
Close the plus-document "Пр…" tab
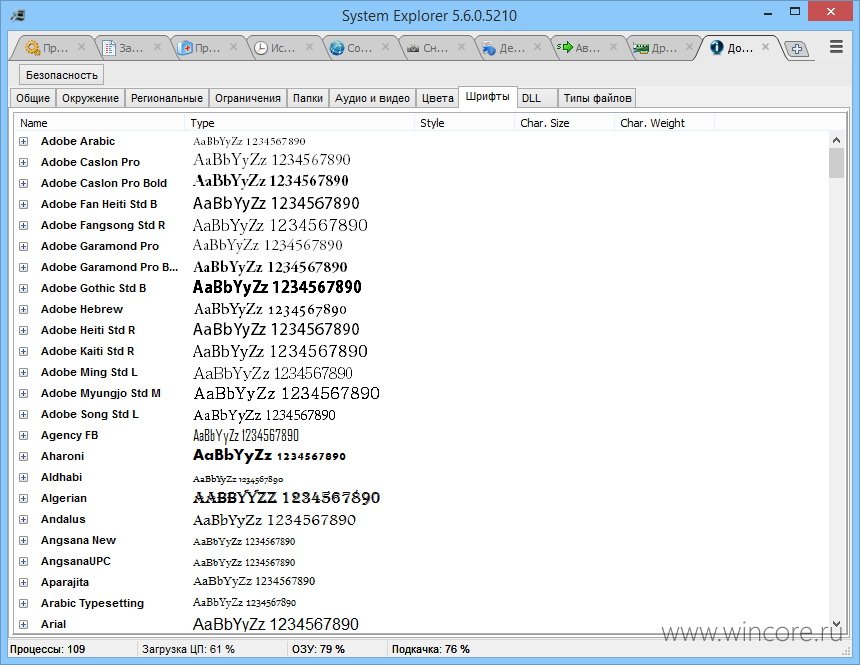234,47
